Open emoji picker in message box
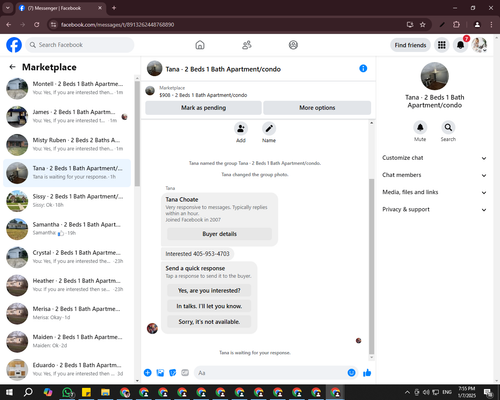The height and width of the screenshot is (400, 500). tap(351, 373)
